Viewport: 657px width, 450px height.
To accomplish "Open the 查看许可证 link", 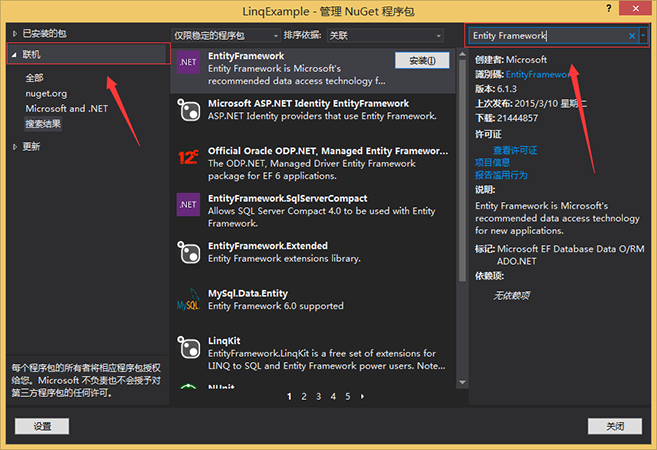I will point(515,150).
